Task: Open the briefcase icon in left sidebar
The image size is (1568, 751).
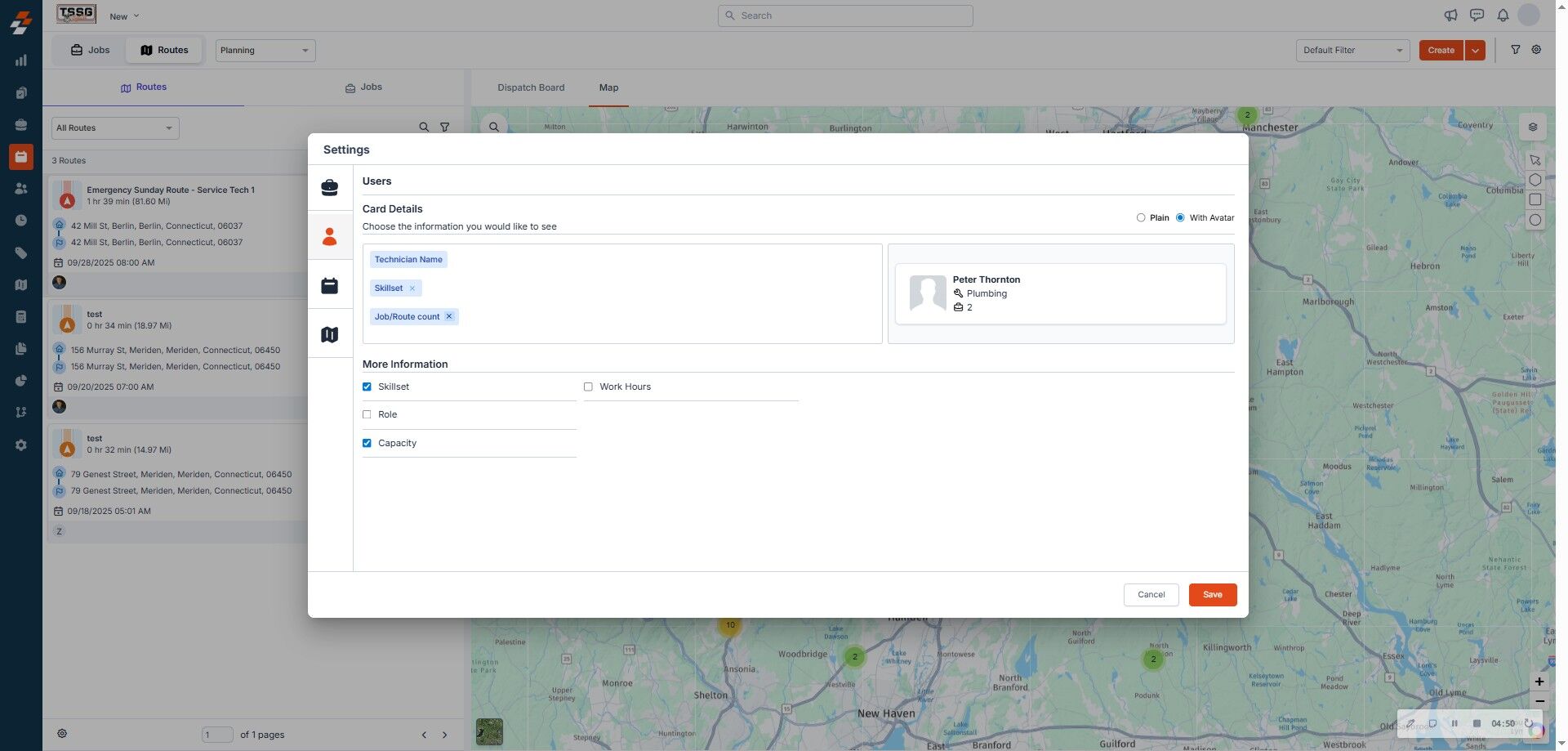Action: click(21, 124)
